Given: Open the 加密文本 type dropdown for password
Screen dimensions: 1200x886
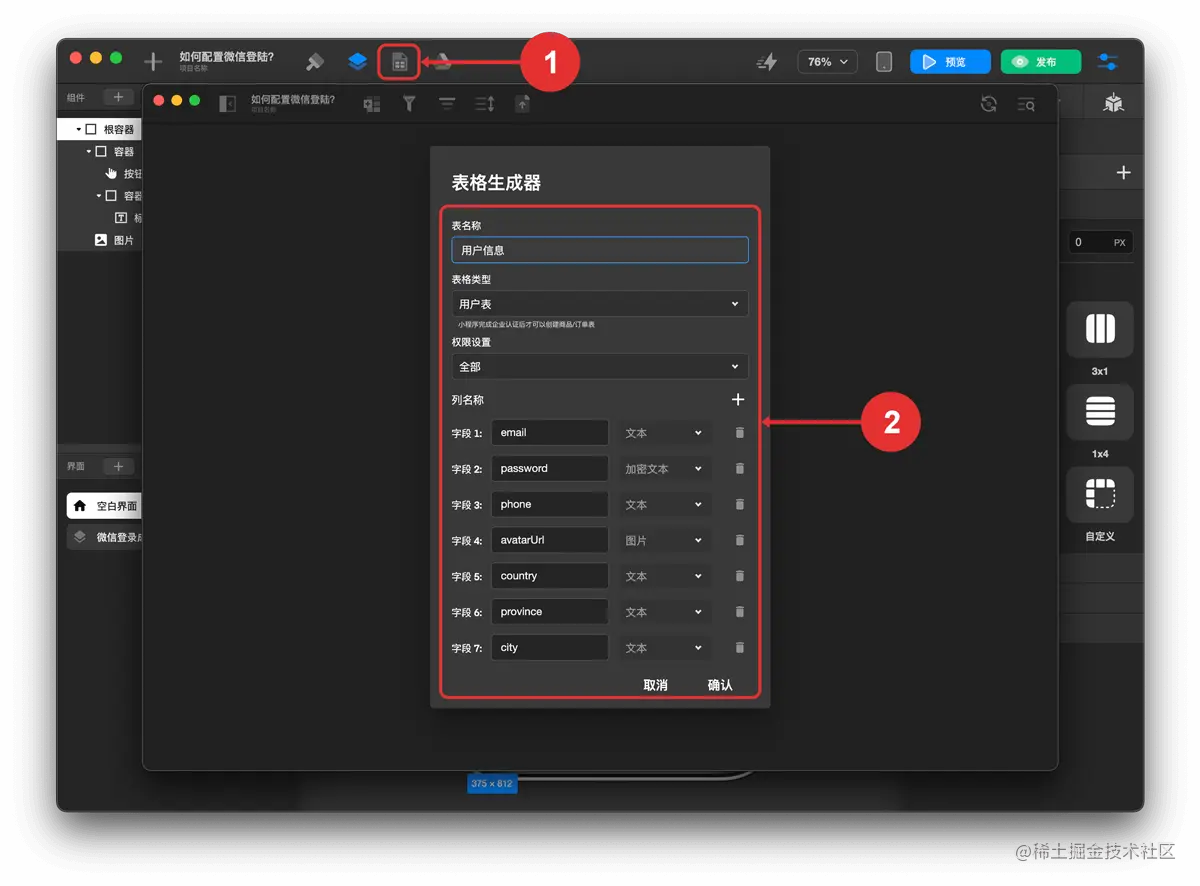Looking at the screenshot, I should pyautogui.click(x=665, y=469).
